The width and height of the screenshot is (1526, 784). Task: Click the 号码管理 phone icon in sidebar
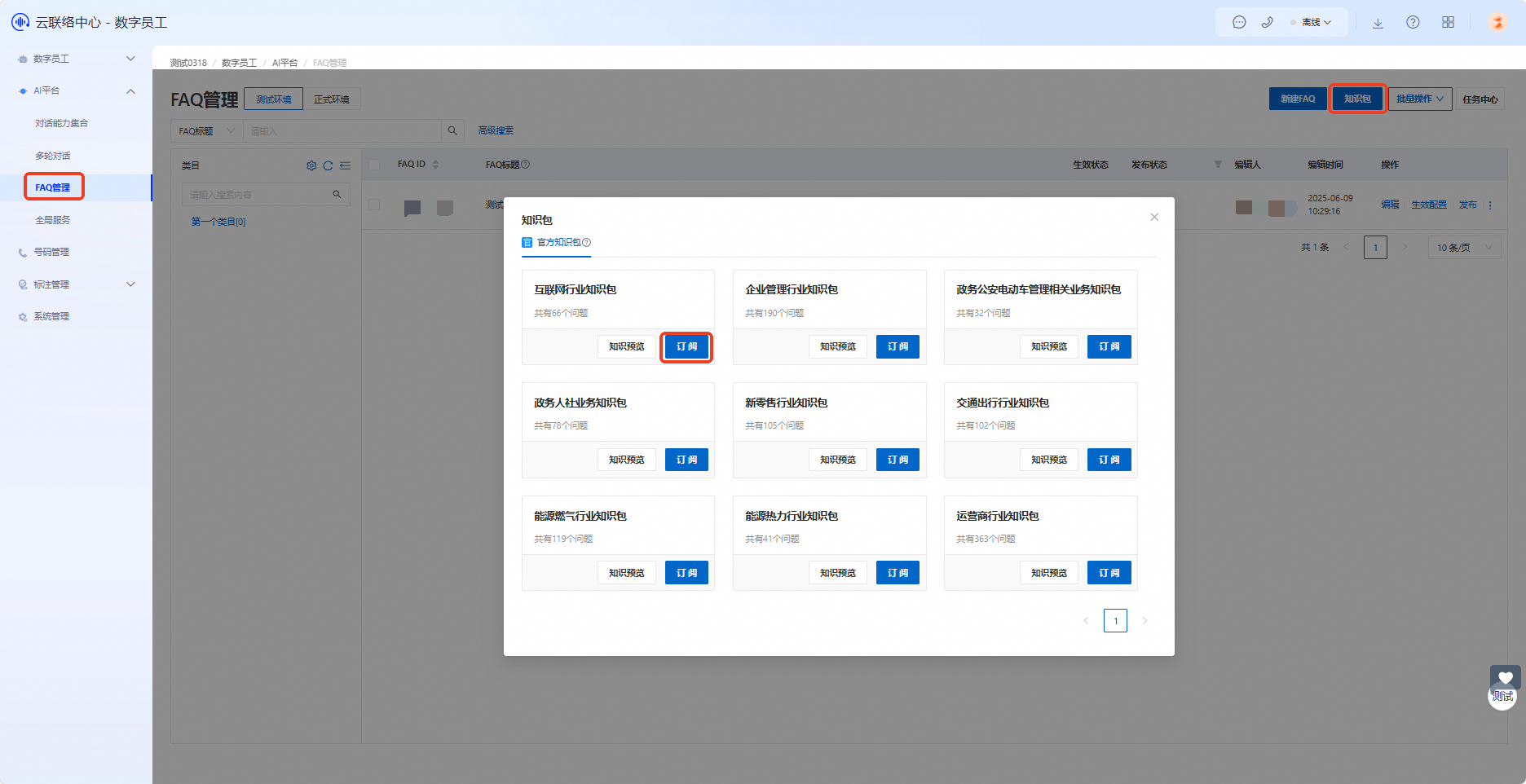pos(23,253)
